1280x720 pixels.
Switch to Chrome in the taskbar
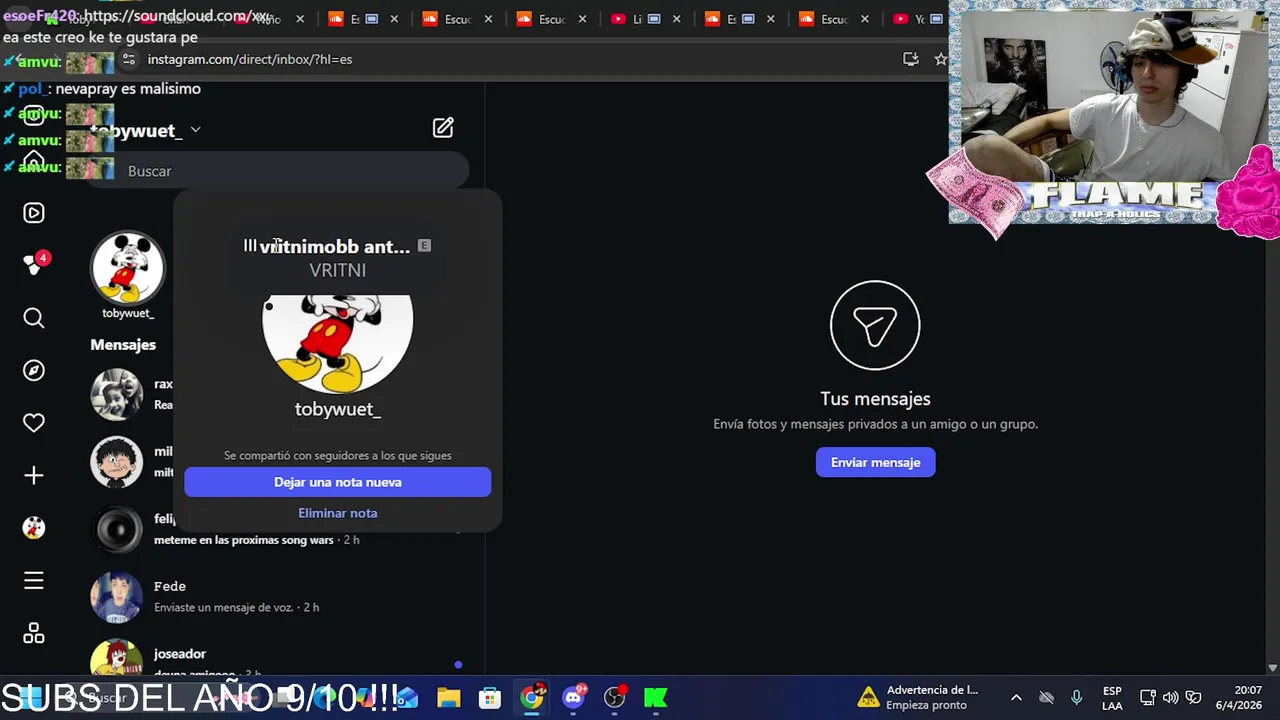pos(532,697)
